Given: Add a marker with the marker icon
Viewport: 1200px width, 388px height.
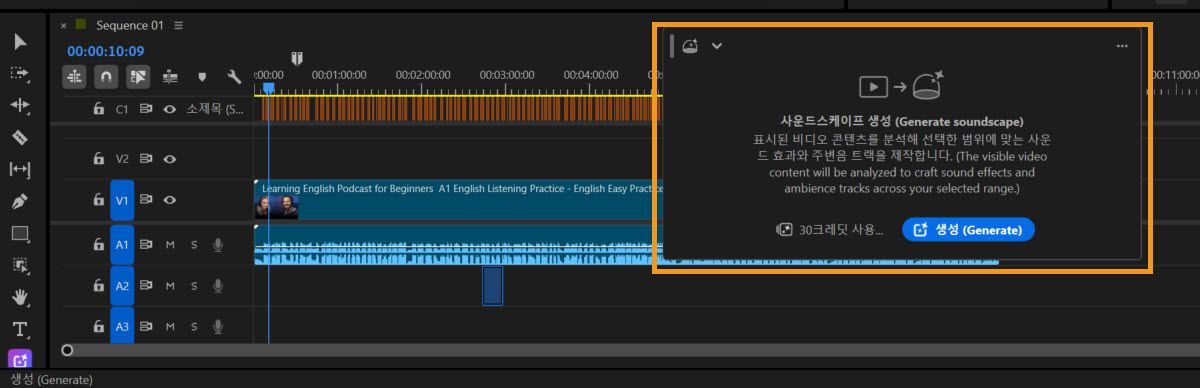Looking at the screenshot, I should point(202,76).
